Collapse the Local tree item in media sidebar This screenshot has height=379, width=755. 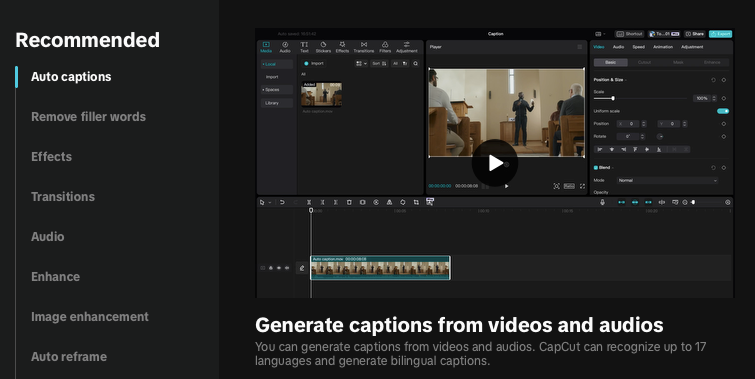[x=276, y=64]
